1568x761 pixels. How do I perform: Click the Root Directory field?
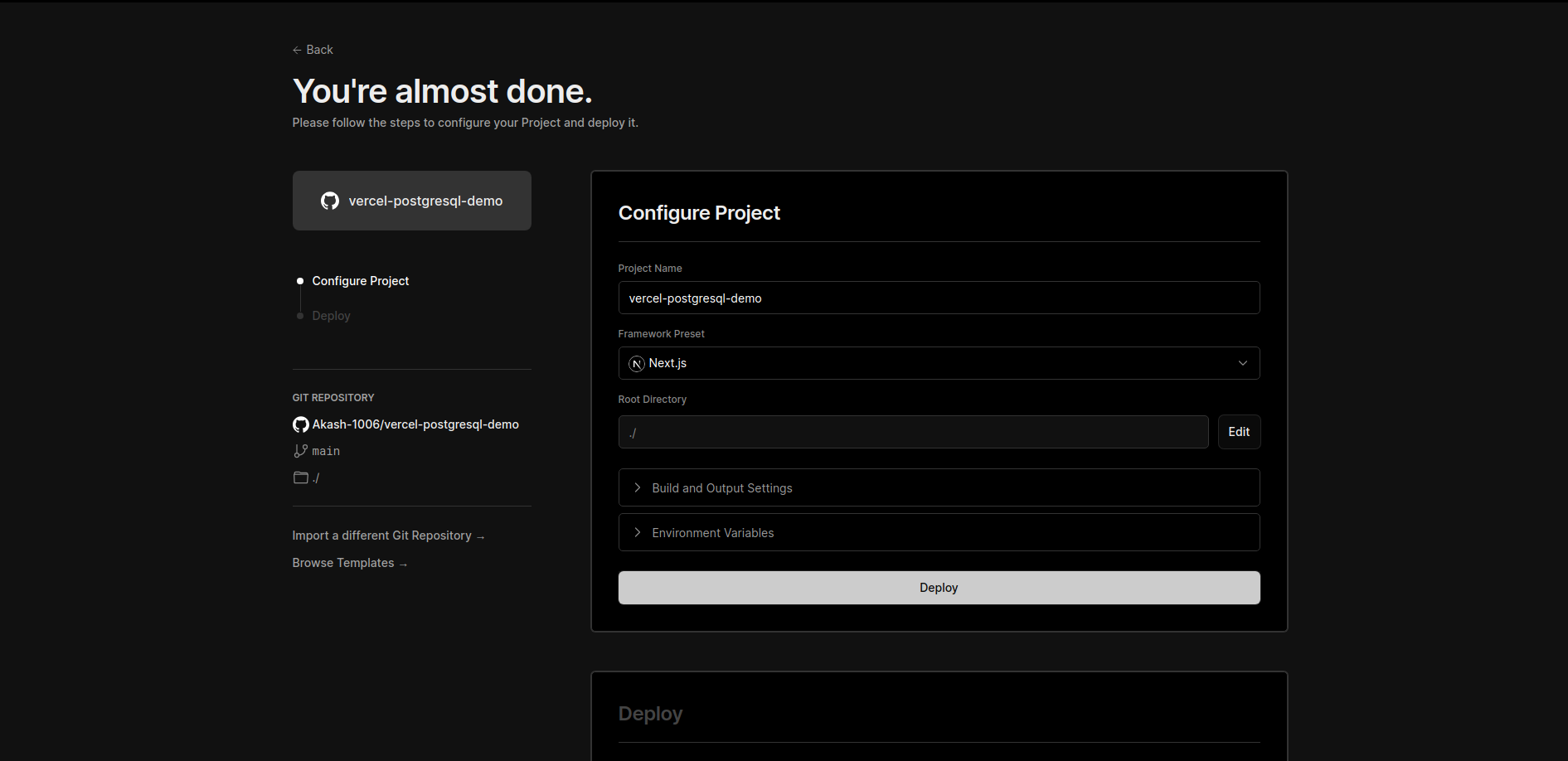[913, 432]
